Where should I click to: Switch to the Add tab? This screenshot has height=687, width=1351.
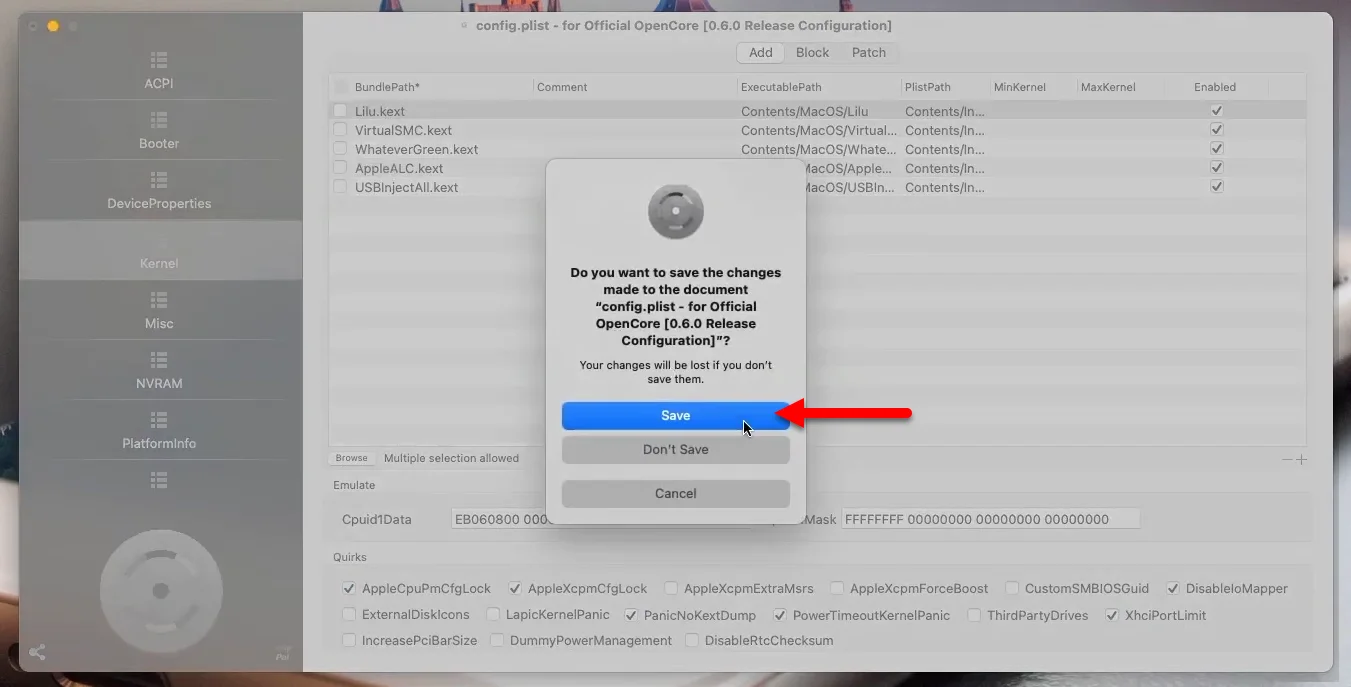(761, 53)
